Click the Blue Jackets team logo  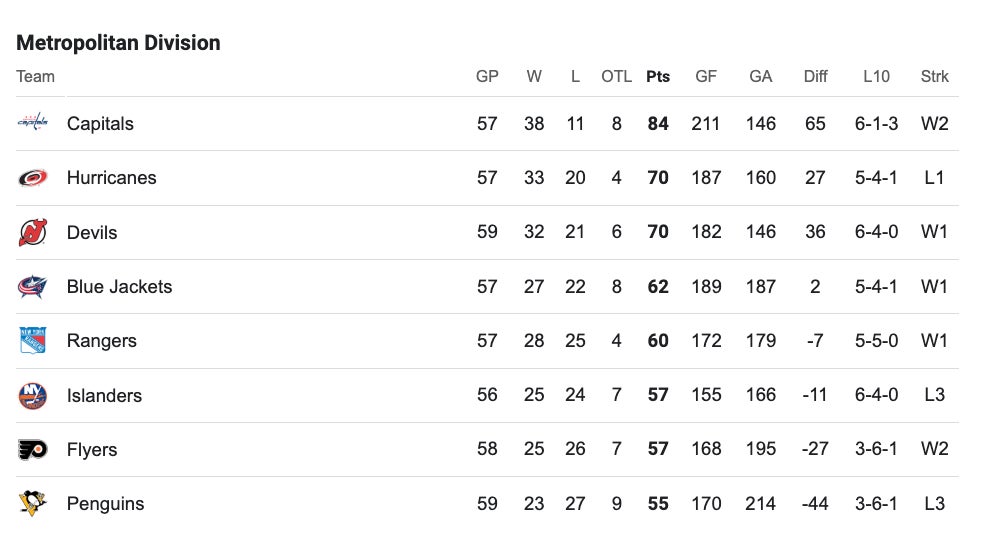point(32,287)
